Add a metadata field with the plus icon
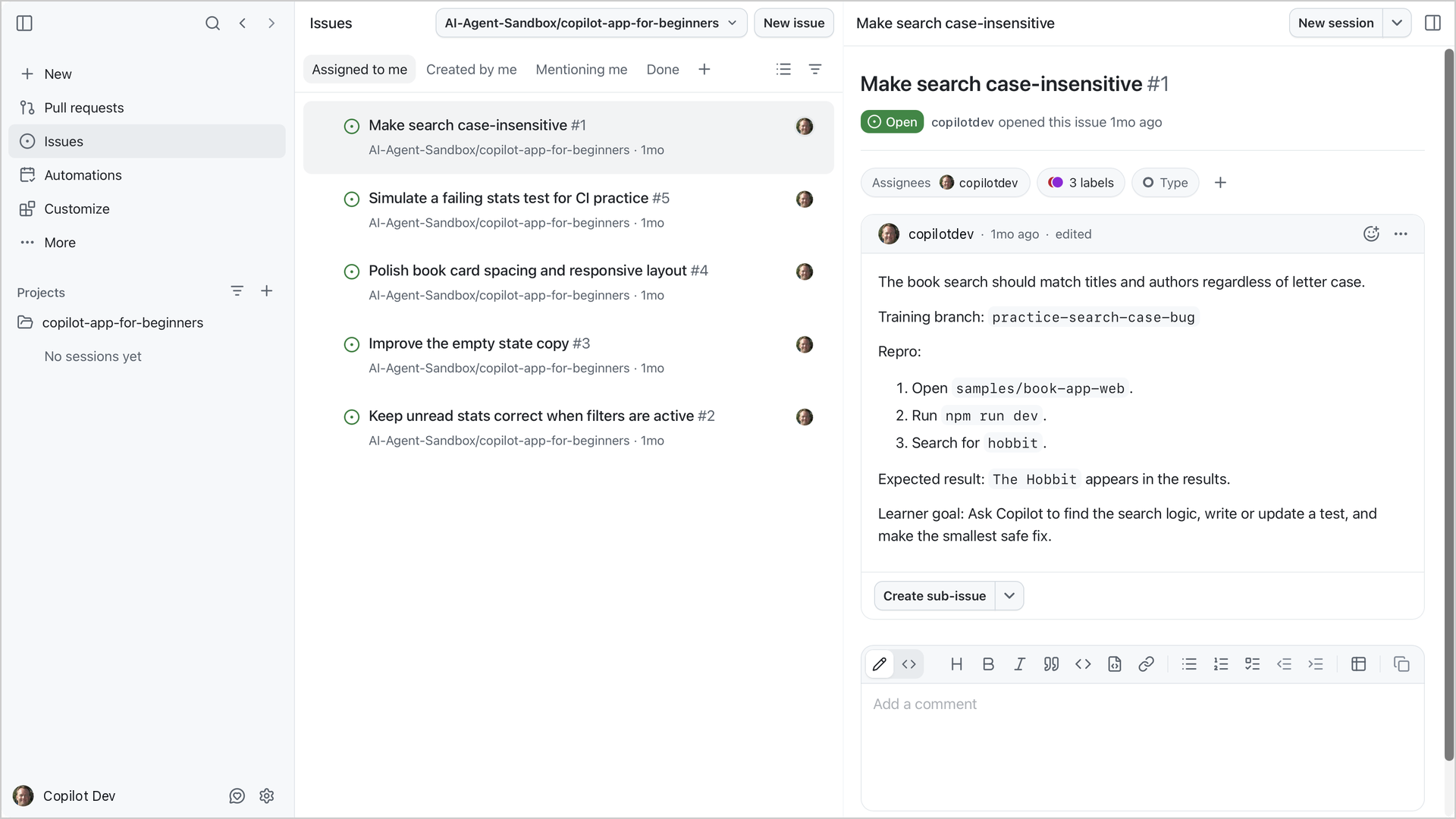This screenshot has height=819, width=1456. tap(1220, 183)
